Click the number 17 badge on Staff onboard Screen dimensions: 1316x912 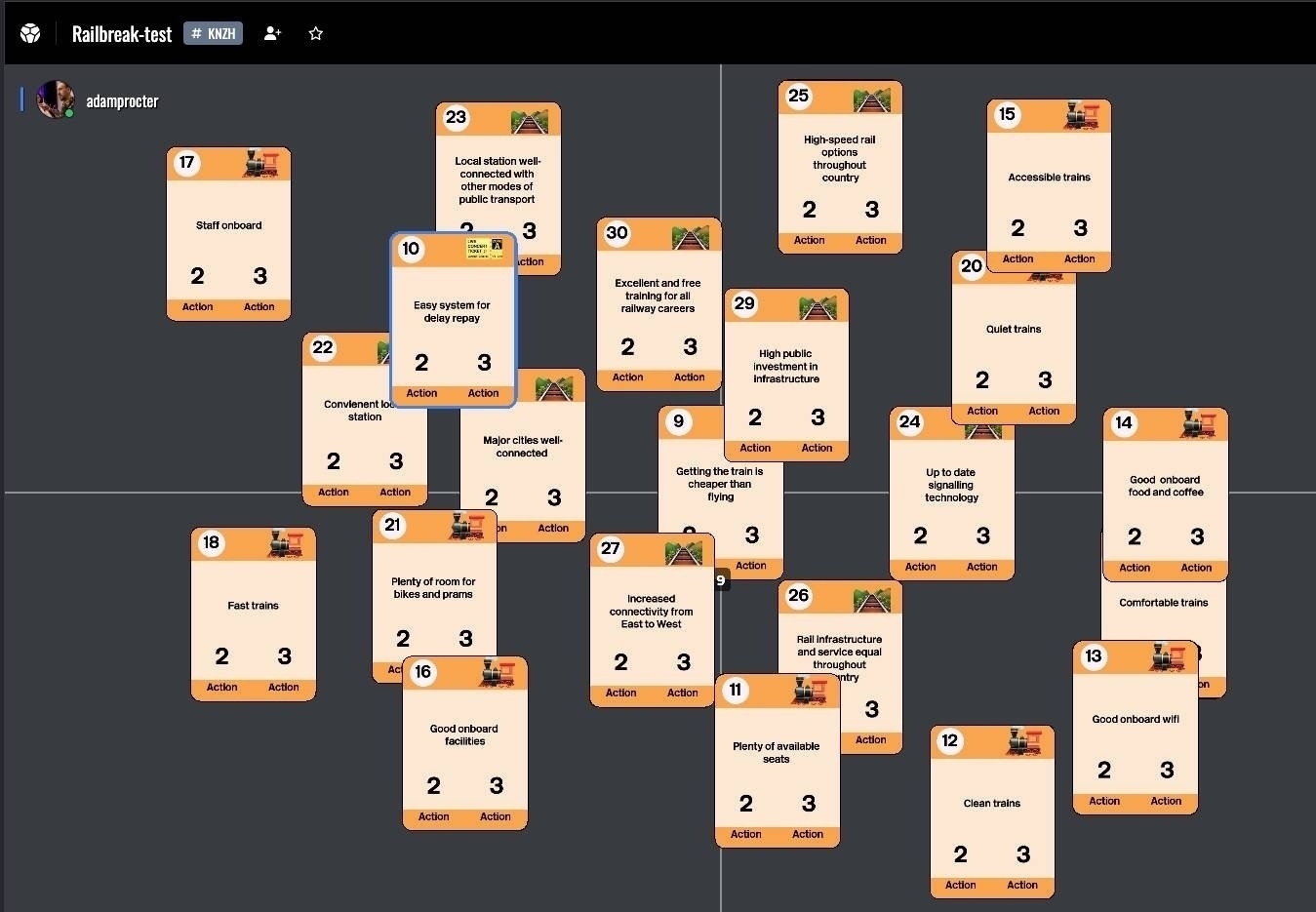[x=186, y=163]
